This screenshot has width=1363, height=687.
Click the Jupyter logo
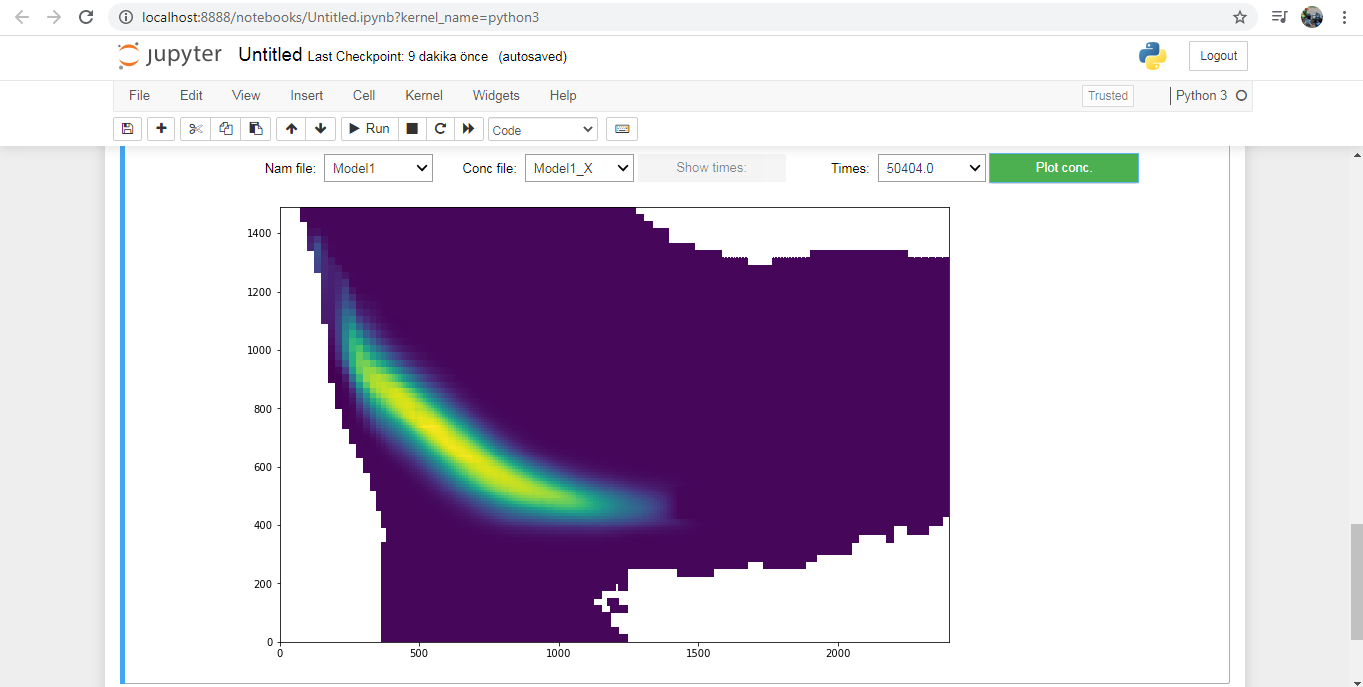(x=170, y=56)
